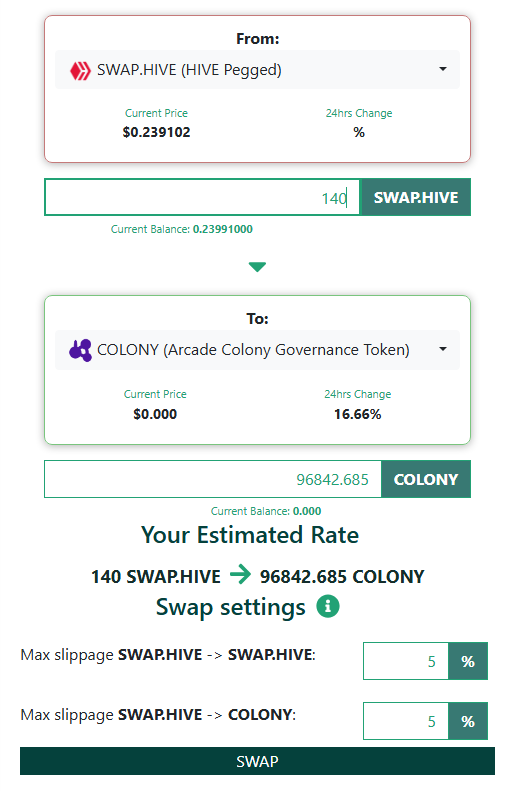This screenshot has width=513, height=791.
Task: Edit max slippage SWAP.HIVE to COLONY field
Action: click(406, 721)
